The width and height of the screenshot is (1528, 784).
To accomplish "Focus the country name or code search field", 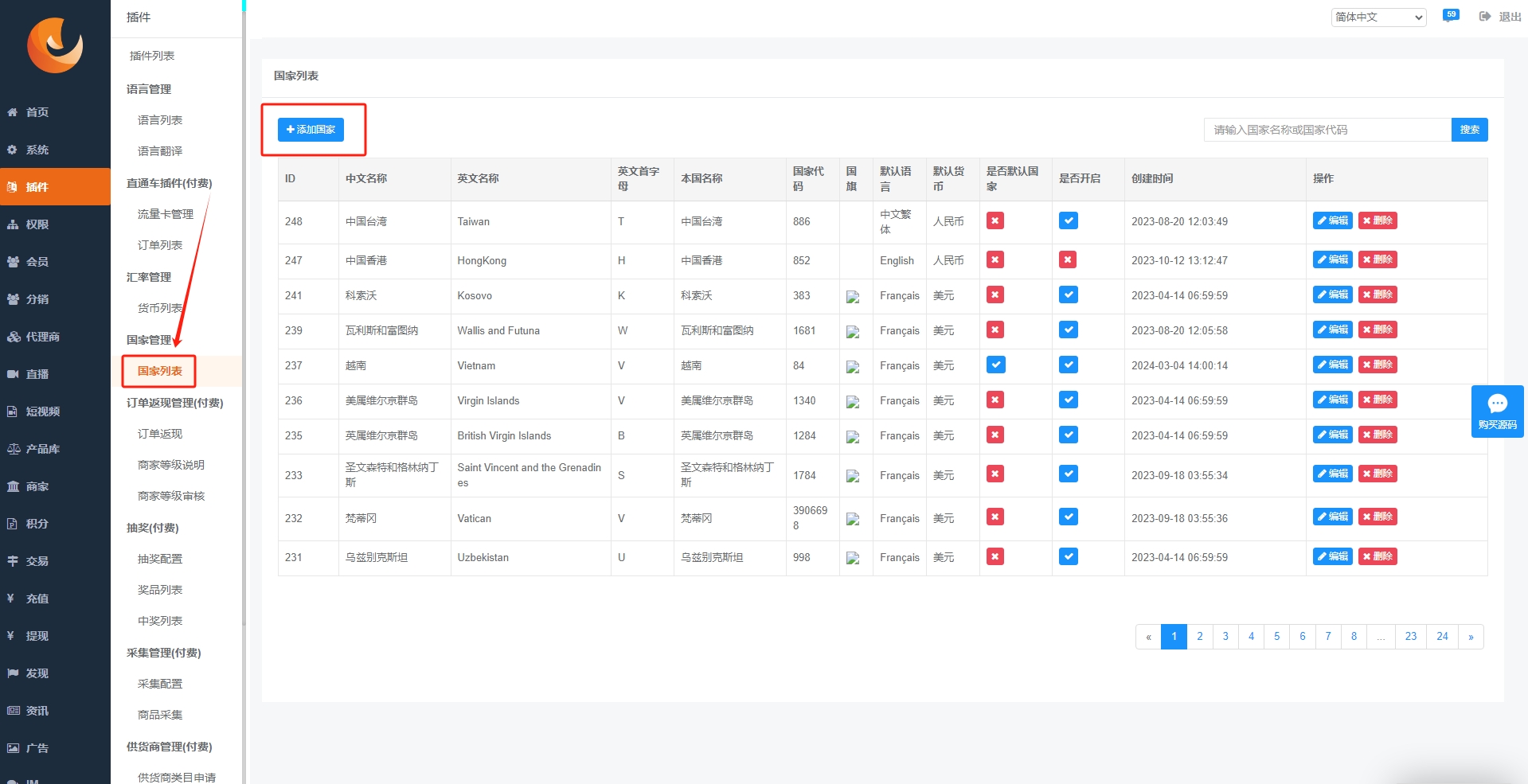I will click(1327, 130).
